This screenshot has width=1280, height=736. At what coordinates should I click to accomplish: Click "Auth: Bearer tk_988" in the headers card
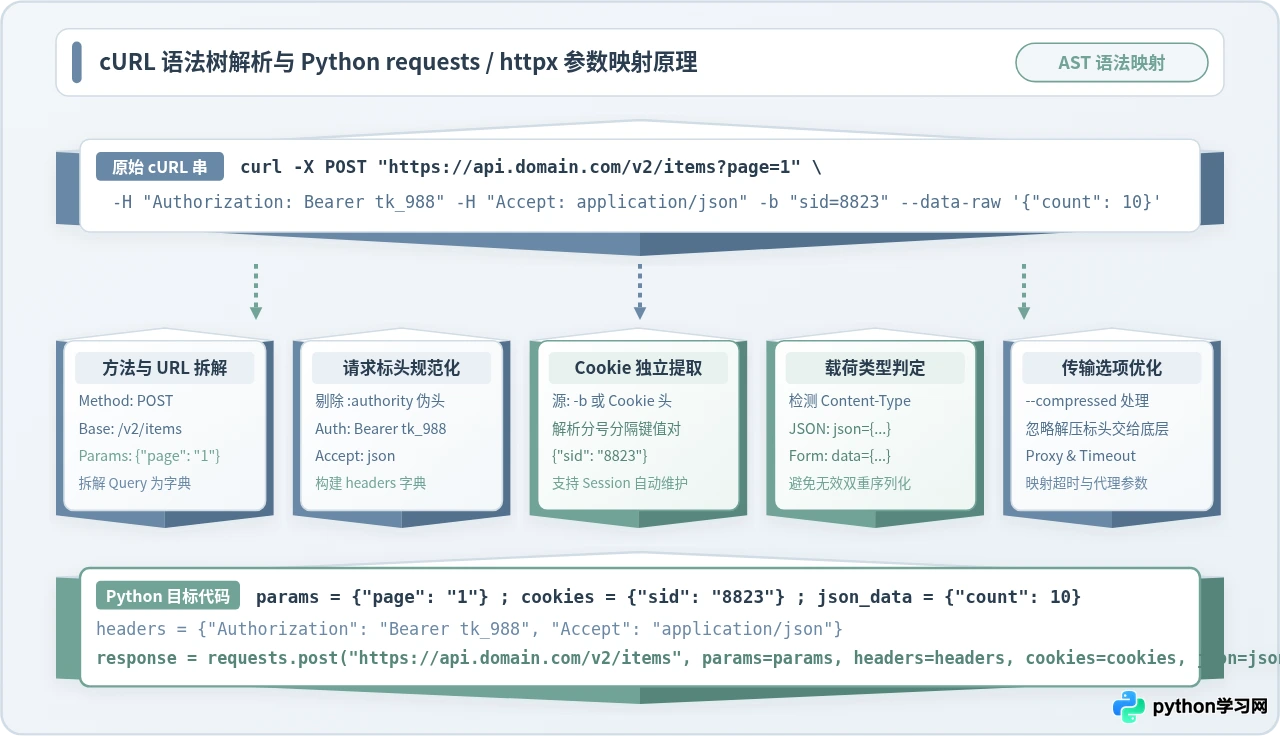click(381, 429)
